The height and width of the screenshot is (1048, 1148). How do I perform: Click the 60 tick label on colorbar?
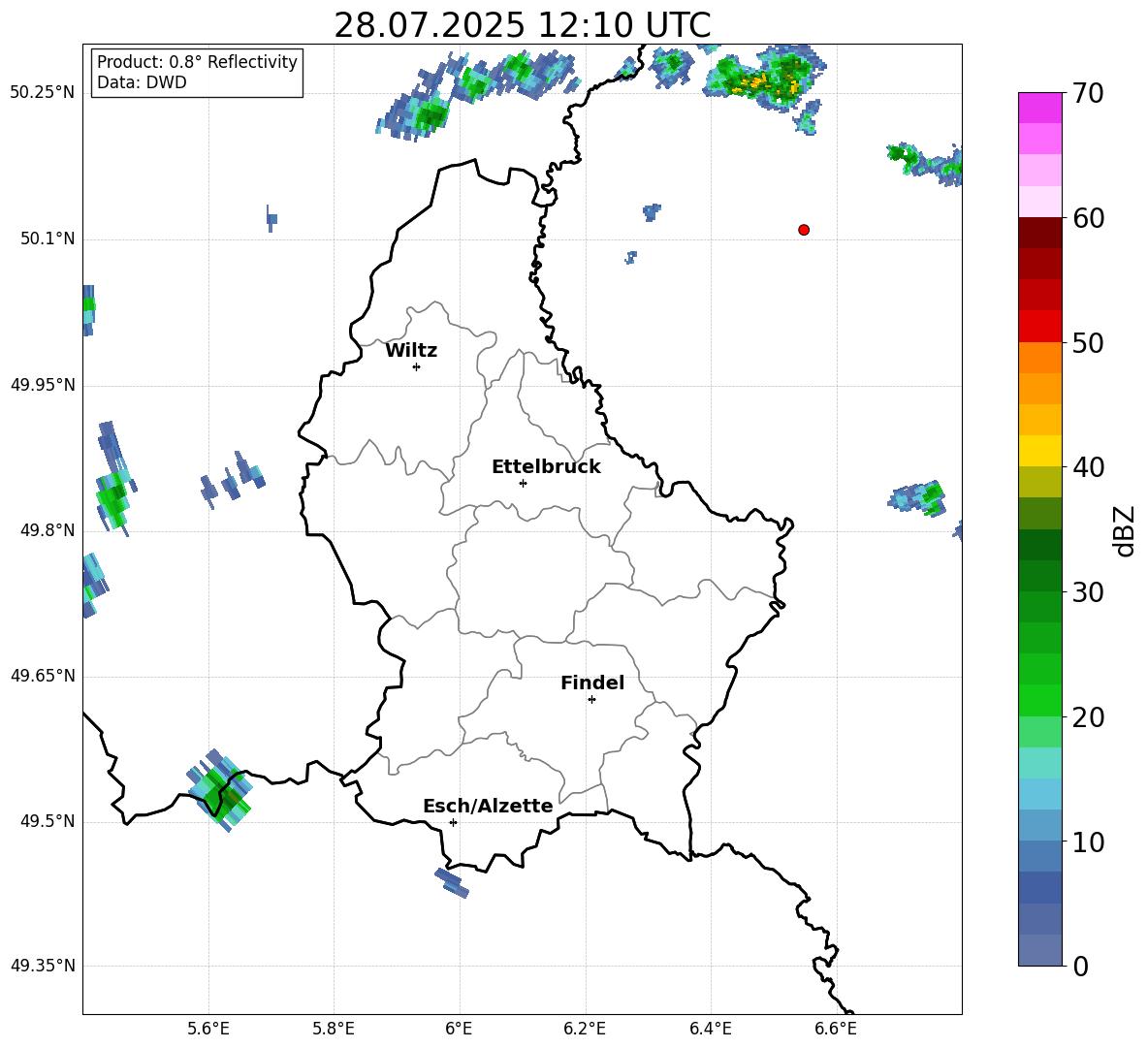point(1089,218)
